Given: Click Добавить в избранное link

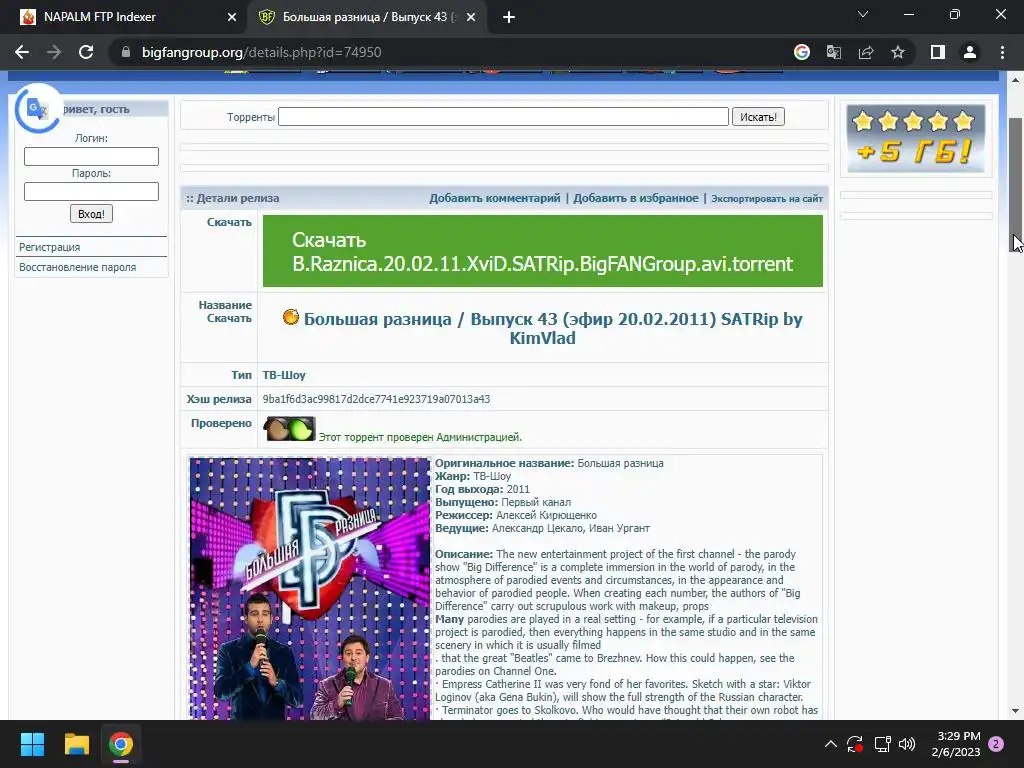Looking at the screenshot, I should (x=635, y=198).
